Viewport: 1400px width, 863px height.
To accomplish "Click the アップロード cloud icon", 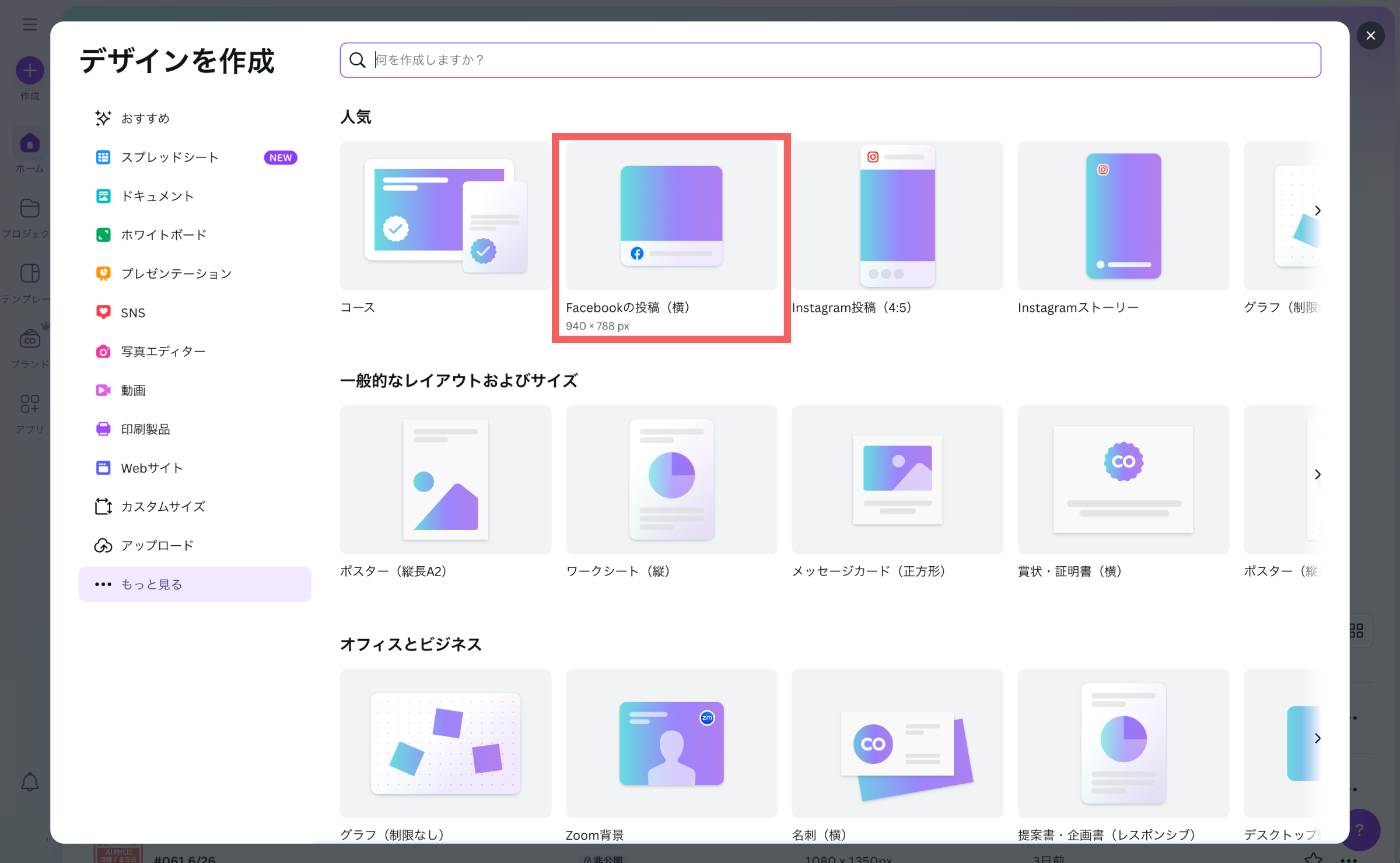I will click(x=103, y=546).
